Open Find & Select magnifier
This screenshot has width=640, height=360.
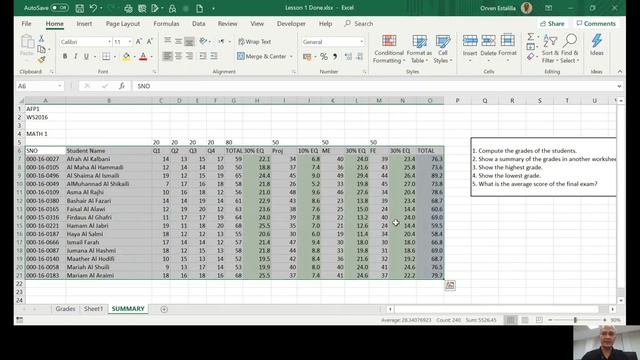[x=570, y=49]
